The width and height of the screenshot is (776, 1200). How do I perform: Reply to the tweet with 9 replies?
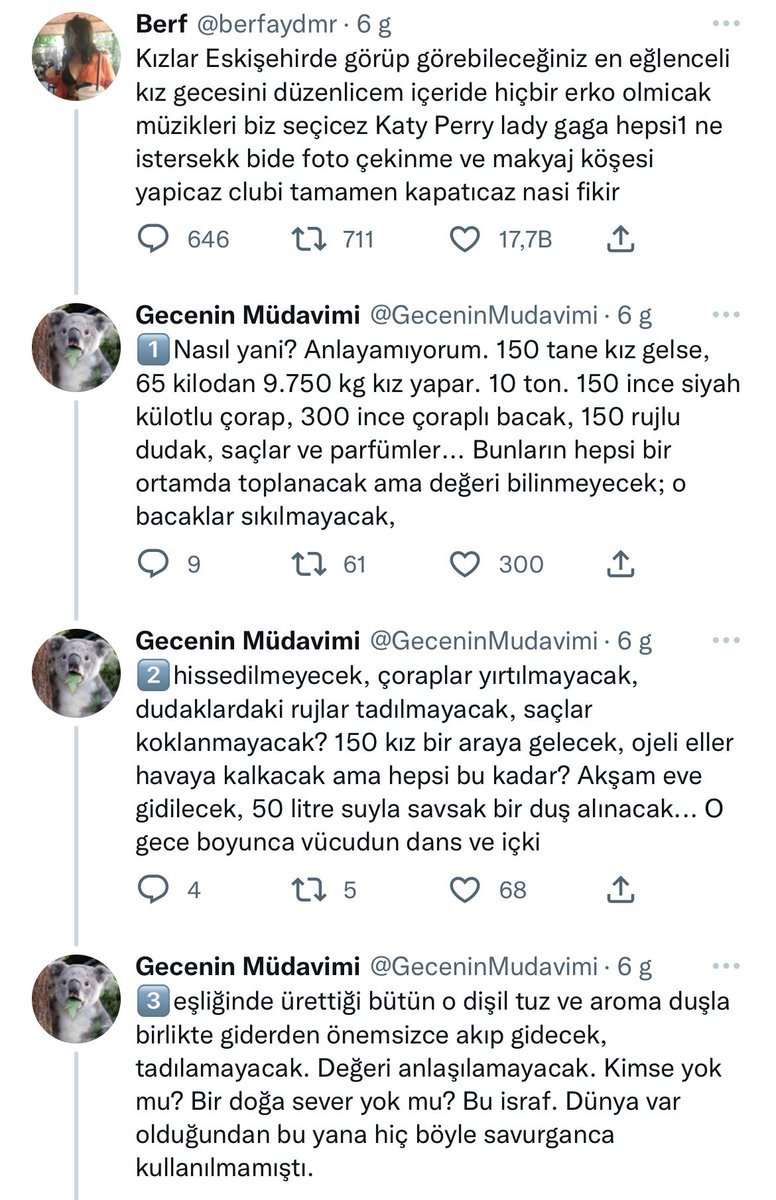pos(153,565)
